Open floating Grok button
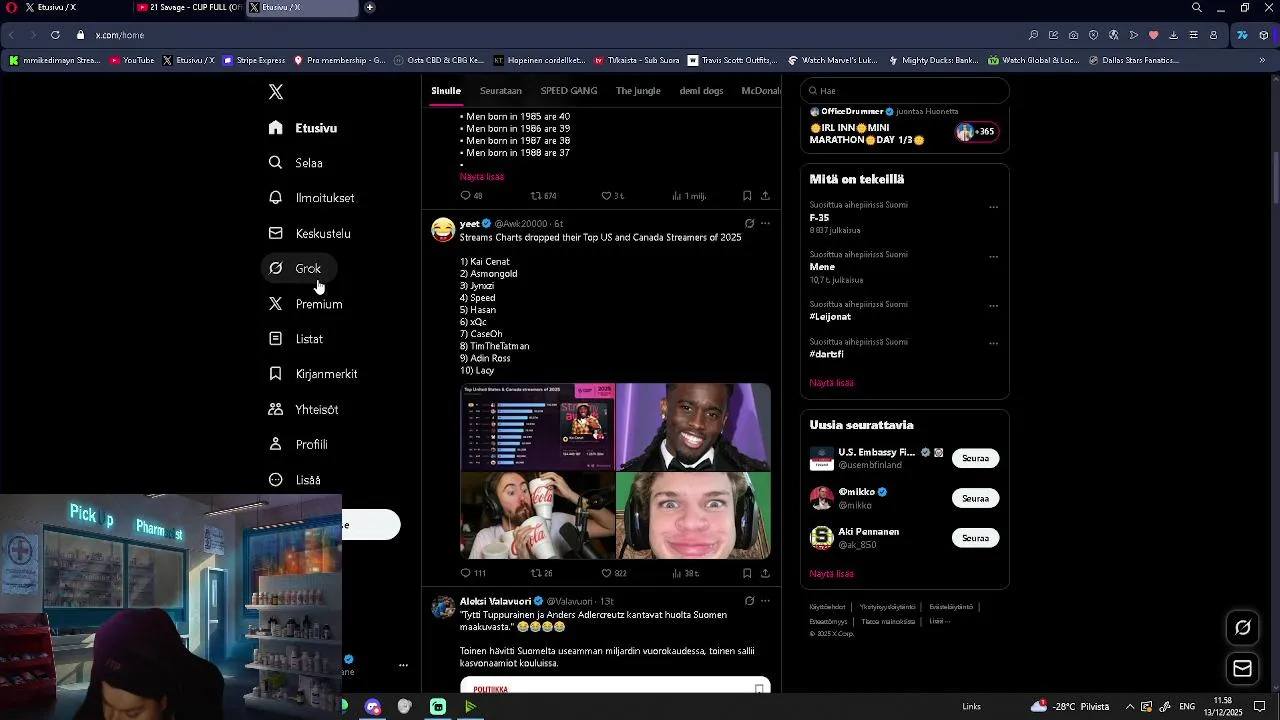Screen dimensions: 1280x720 click(1243, 628)
